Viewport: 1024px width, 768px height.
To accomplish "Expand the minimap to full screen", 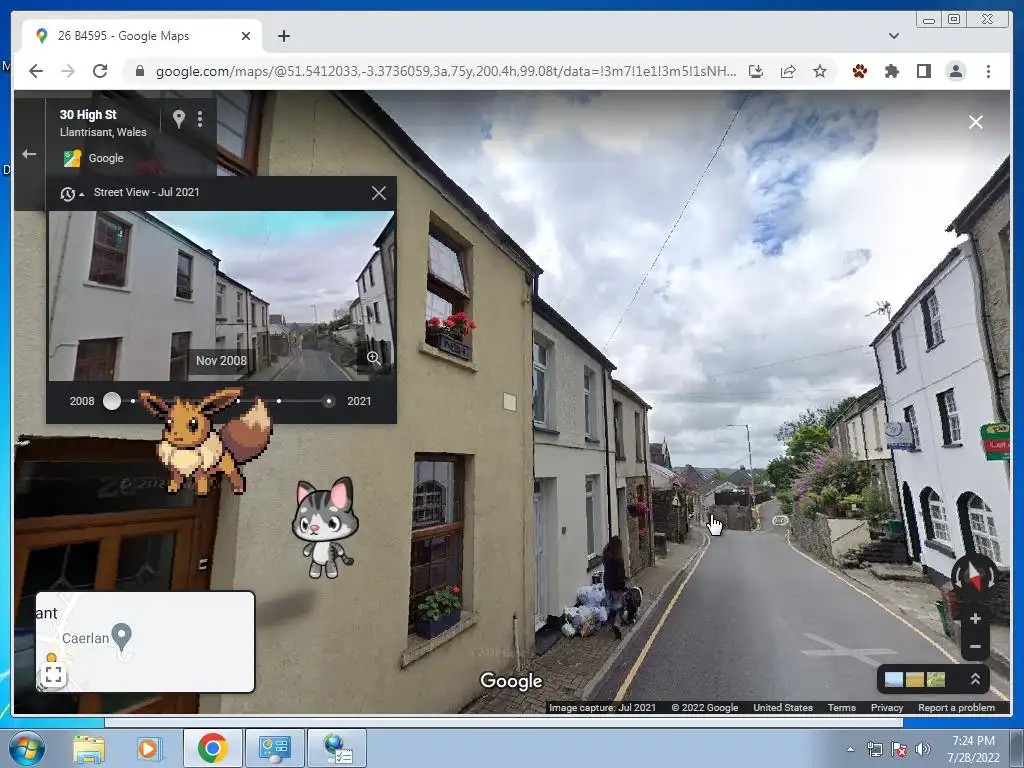I will (x=54, y=675).
